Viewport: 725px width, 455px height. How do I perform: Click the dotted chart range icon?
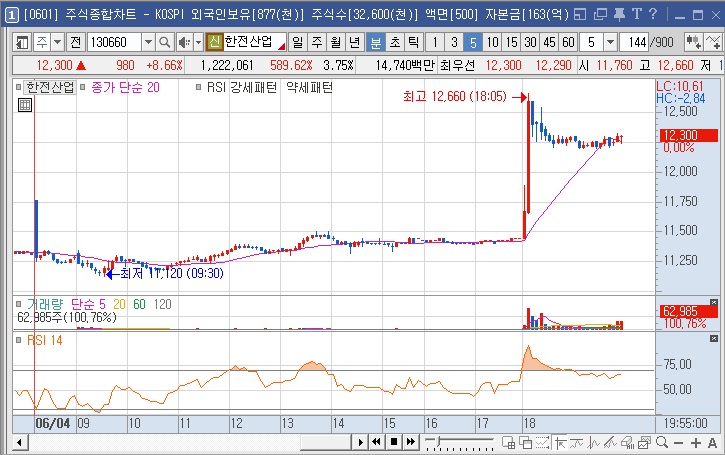pos(543,443)
